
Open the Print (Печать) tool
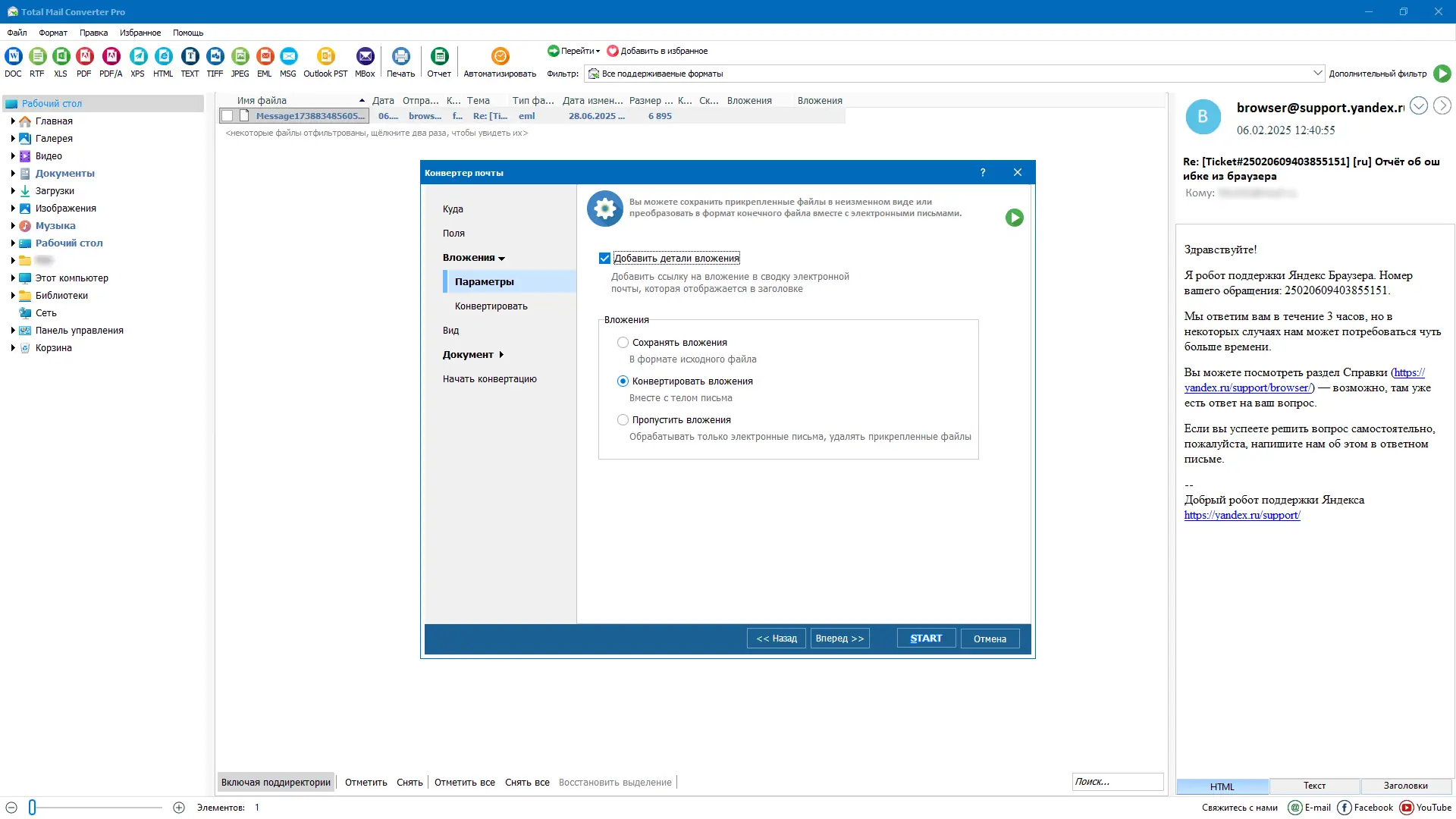point(400,57)
